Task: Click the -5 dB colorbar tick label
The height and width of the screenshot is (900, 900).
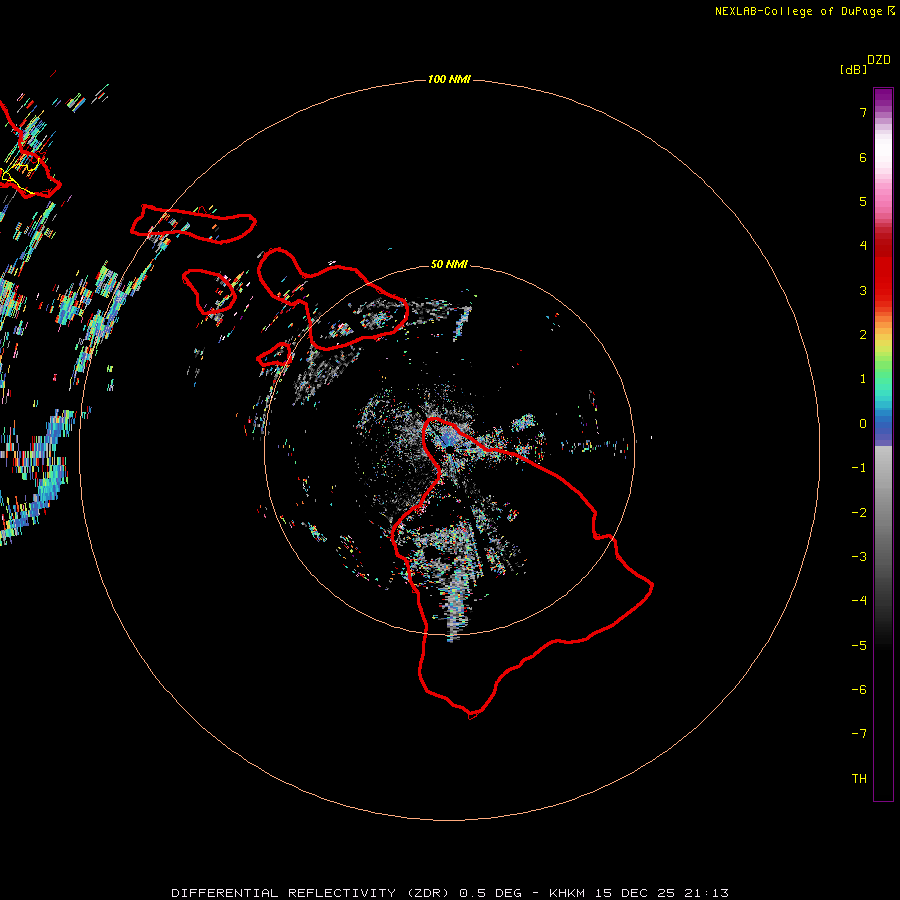Action: [x=859, y=646]
